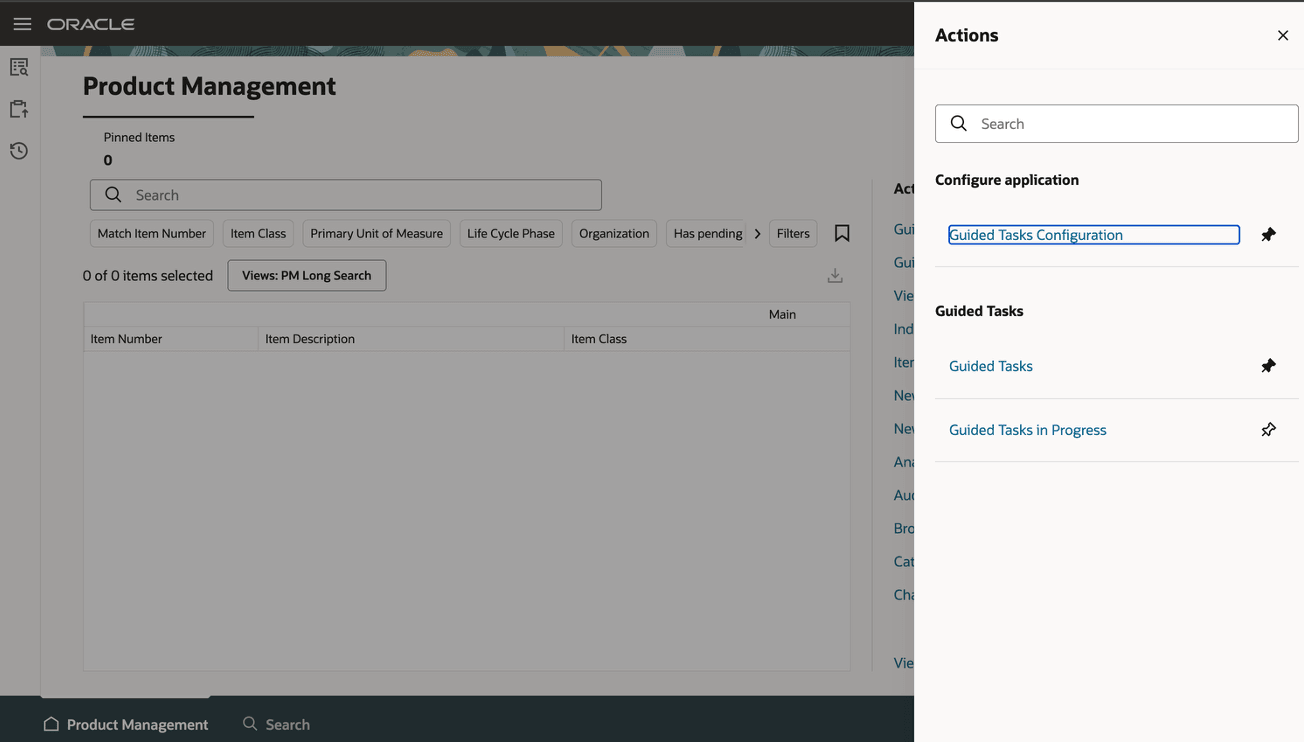Open the Life Cycle Phase filter chip
The image size is (1304, 742).
511,234
